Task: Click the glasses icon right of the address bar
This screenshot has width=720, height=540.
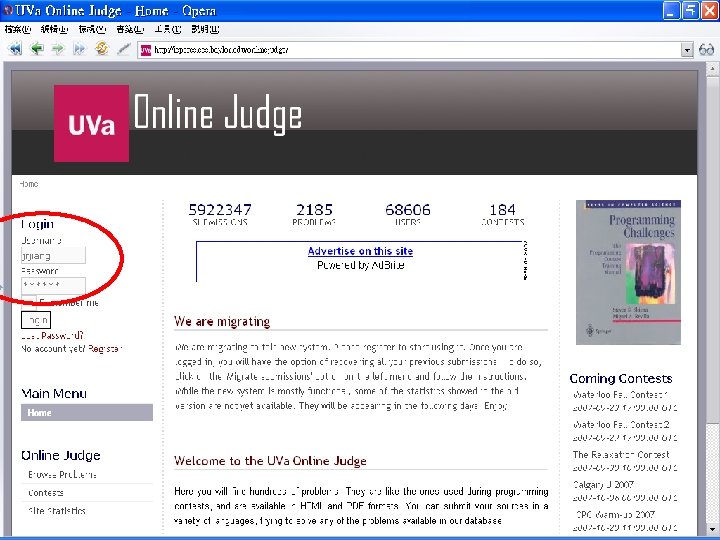Action: tap(706, 50)
